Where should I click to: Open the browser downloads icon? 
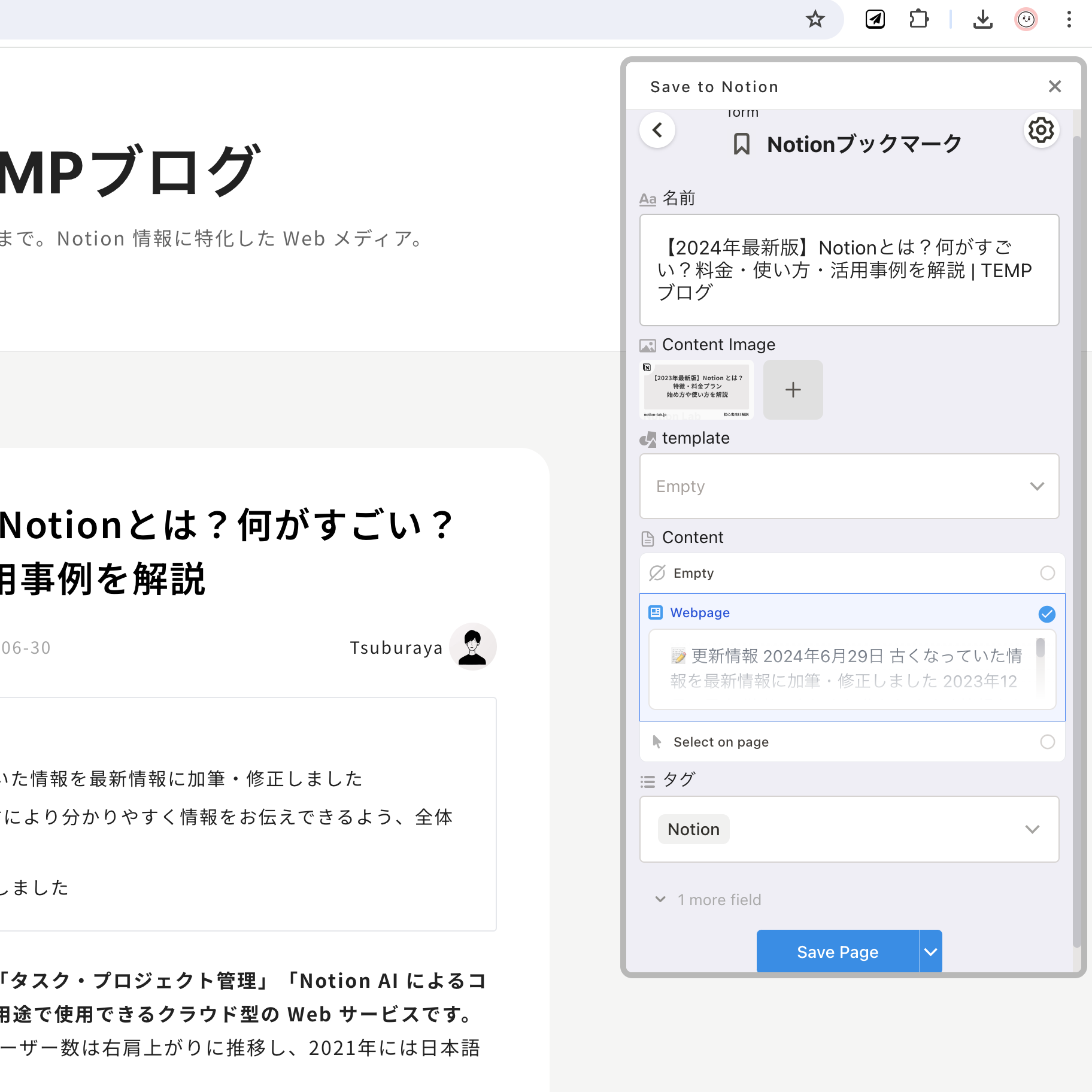(x=982, y=19)
